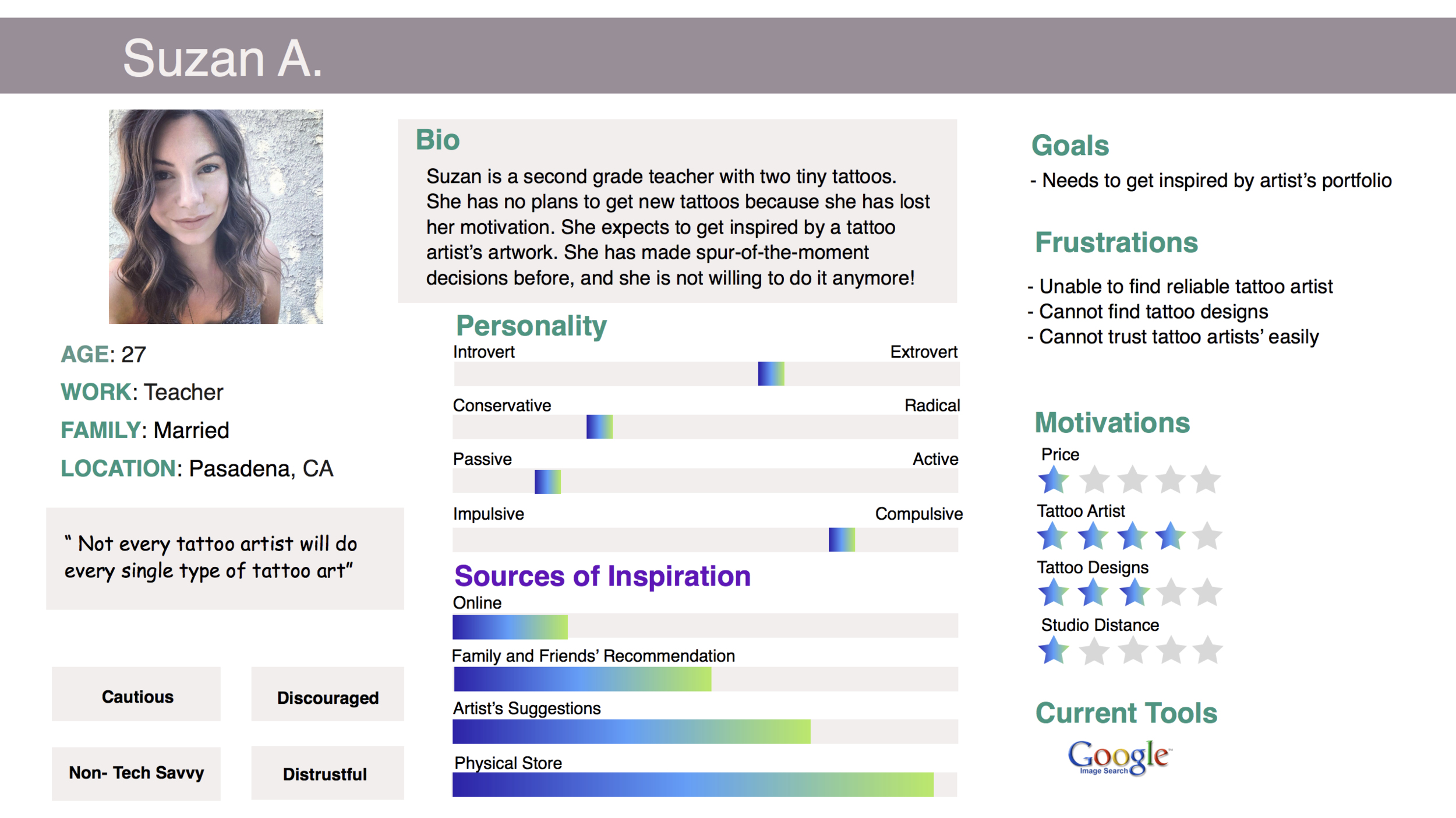Screen dimensions: 1456x818
Task: Click the Non- Tech Savvy tag
Action: tap(136, 774)
